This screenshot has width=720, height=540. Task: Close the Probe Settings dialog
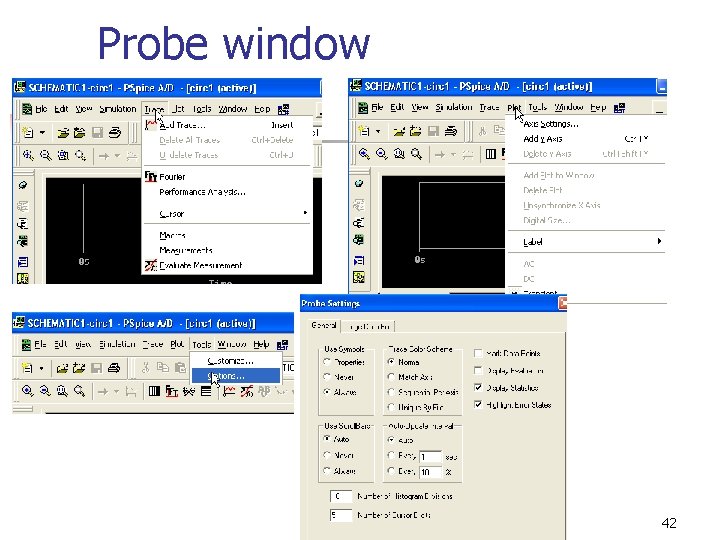(x=562, y=303)
